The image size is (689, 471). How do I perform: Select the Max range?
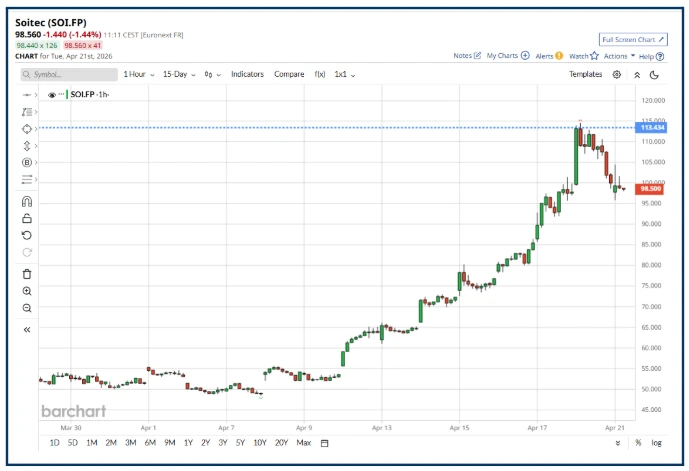[x=304, y=443]
